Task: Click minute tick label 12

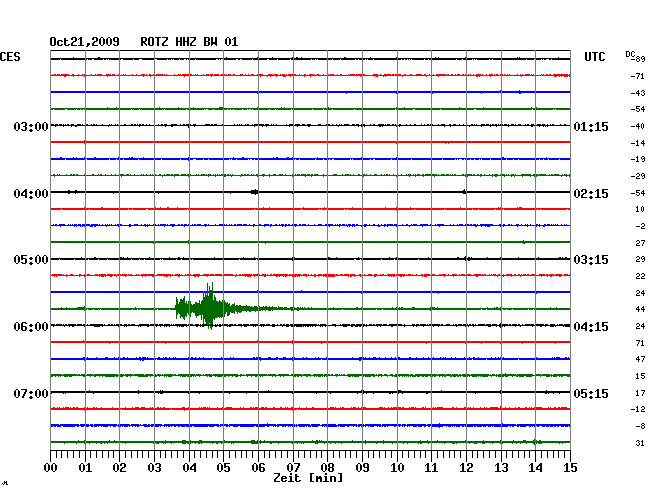Action: (466, 468)
